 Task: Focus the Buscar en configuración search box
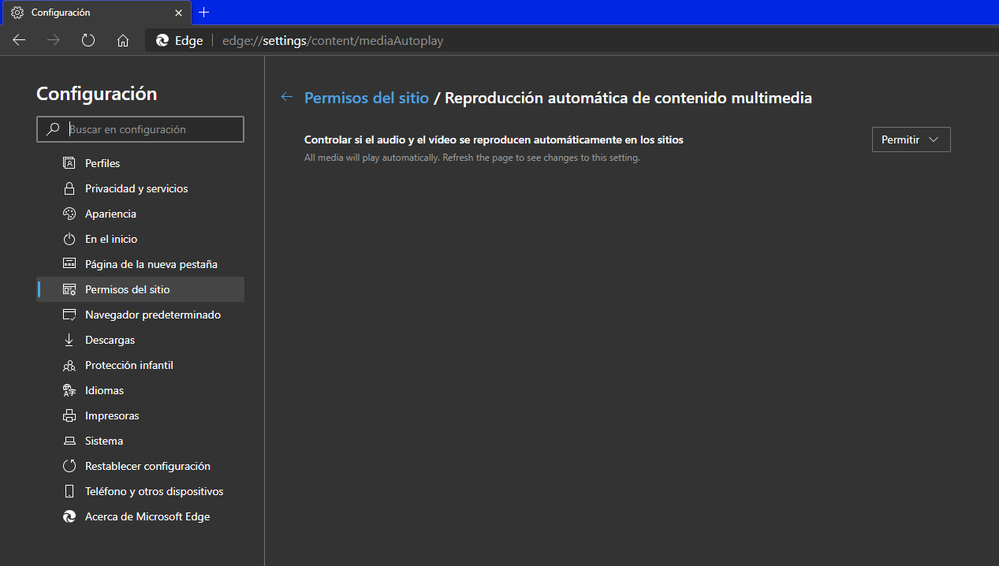tap(150, 129)
